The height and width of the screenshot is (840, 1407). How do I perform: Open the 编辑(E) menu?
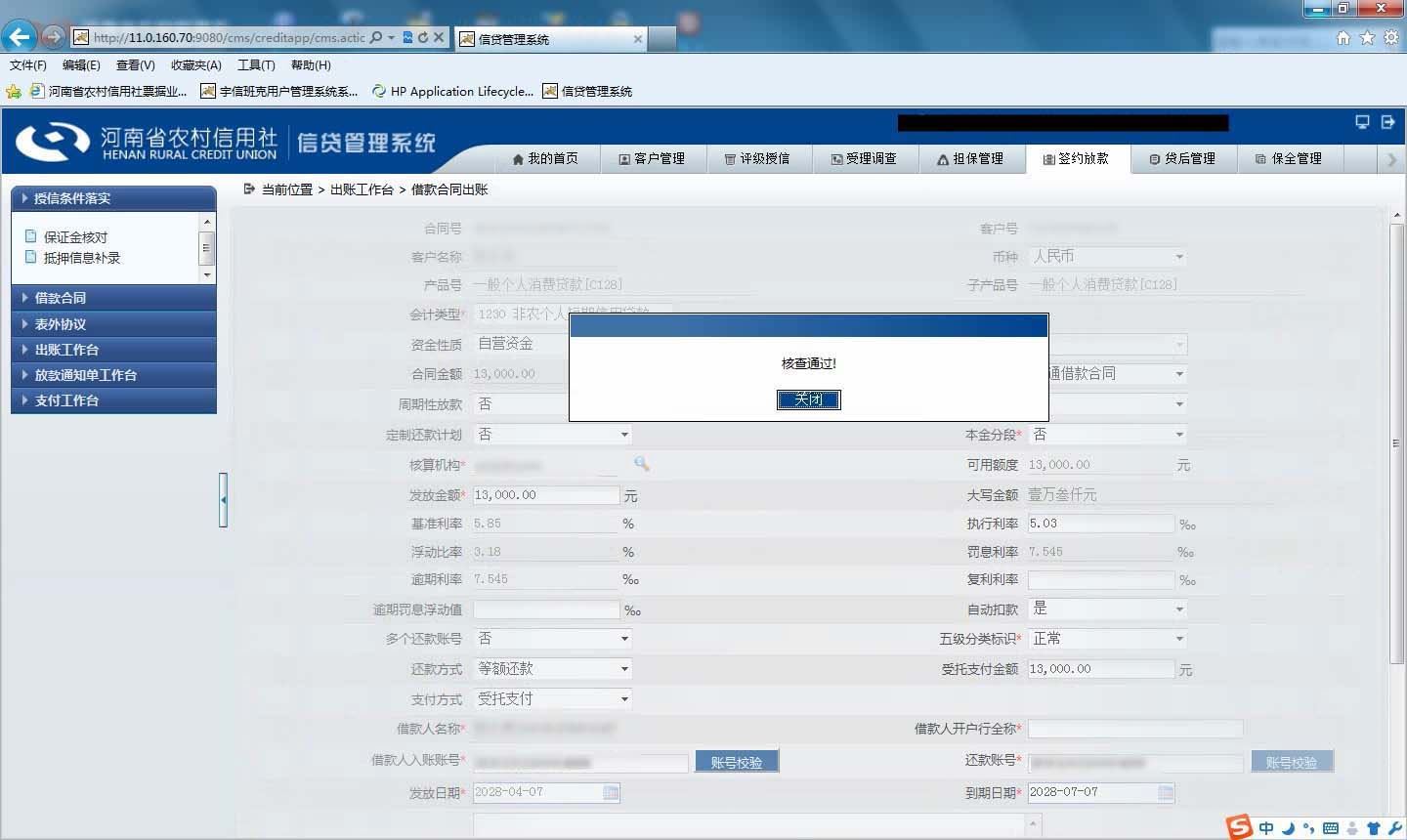point(81,65)
